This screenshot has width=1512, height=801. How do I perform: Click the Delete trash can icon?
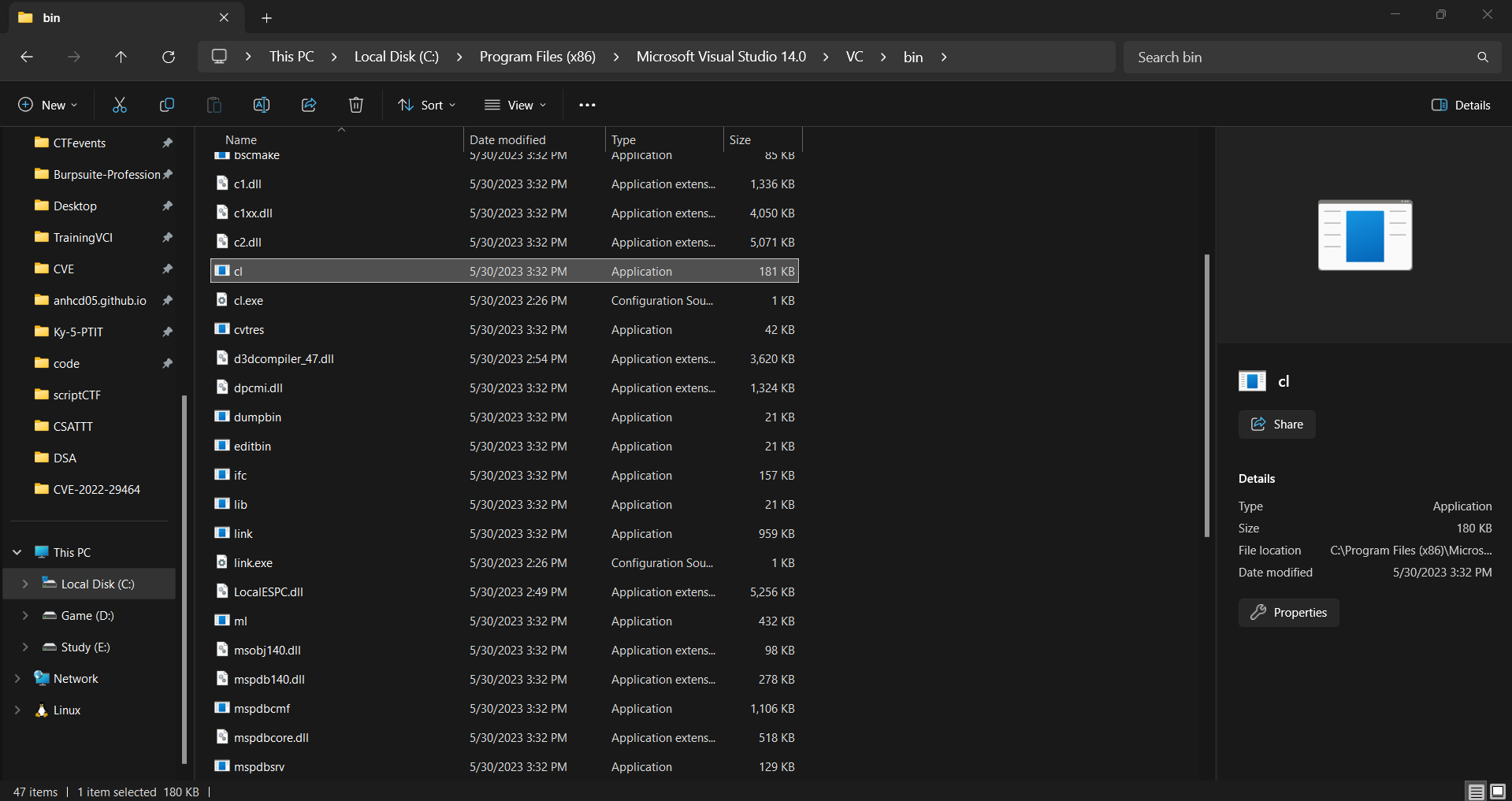(x=356, y=105)
